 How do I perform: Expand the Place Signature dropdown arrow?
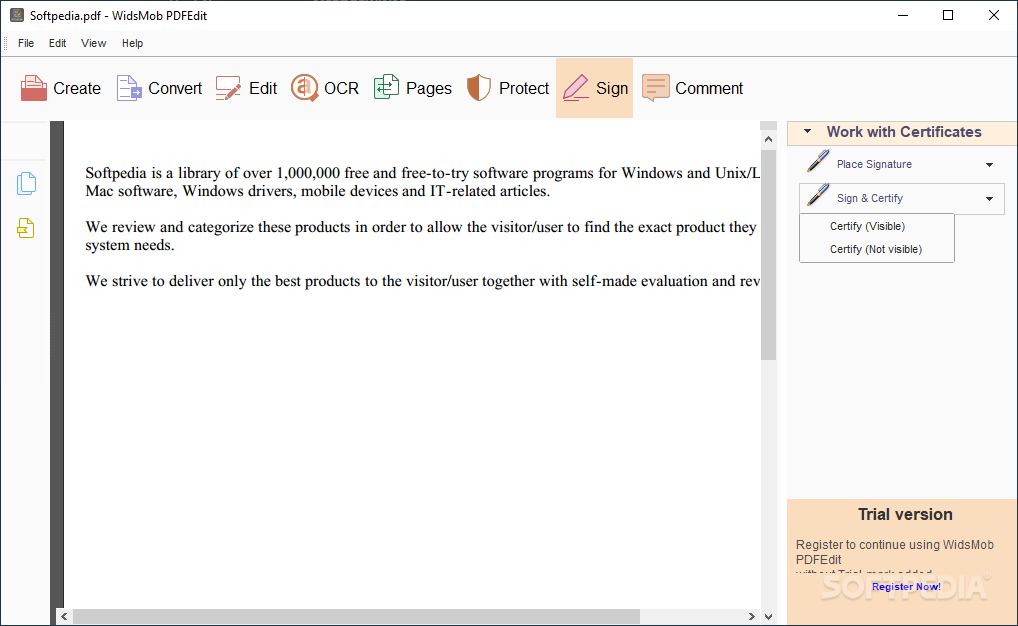tap(989, 165)
